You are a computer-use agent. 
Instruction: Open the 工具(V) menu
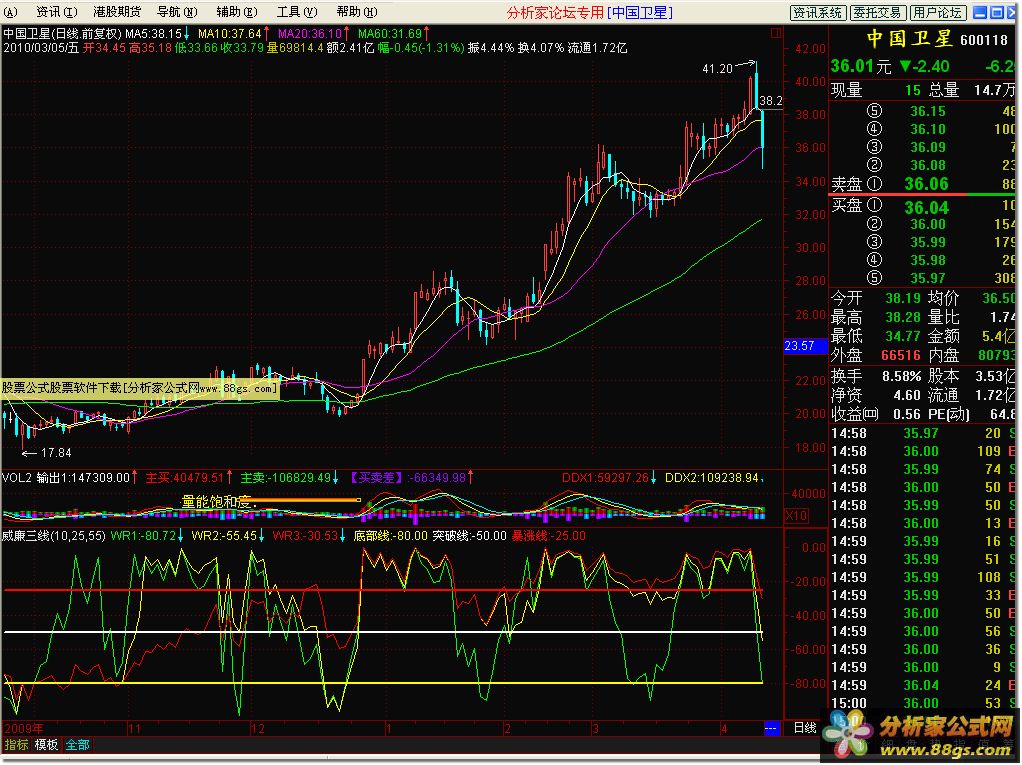tap(297, 12)
